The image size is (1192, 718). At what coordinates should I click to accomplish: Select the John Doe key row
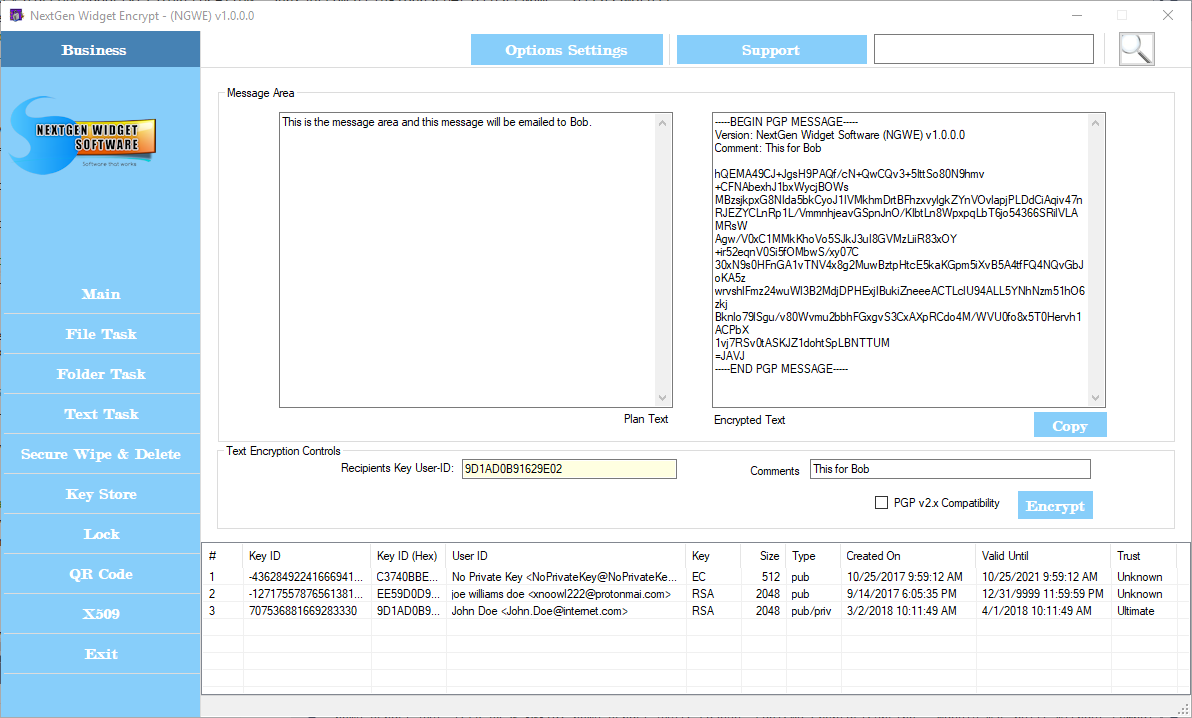(x=692, y=611)
